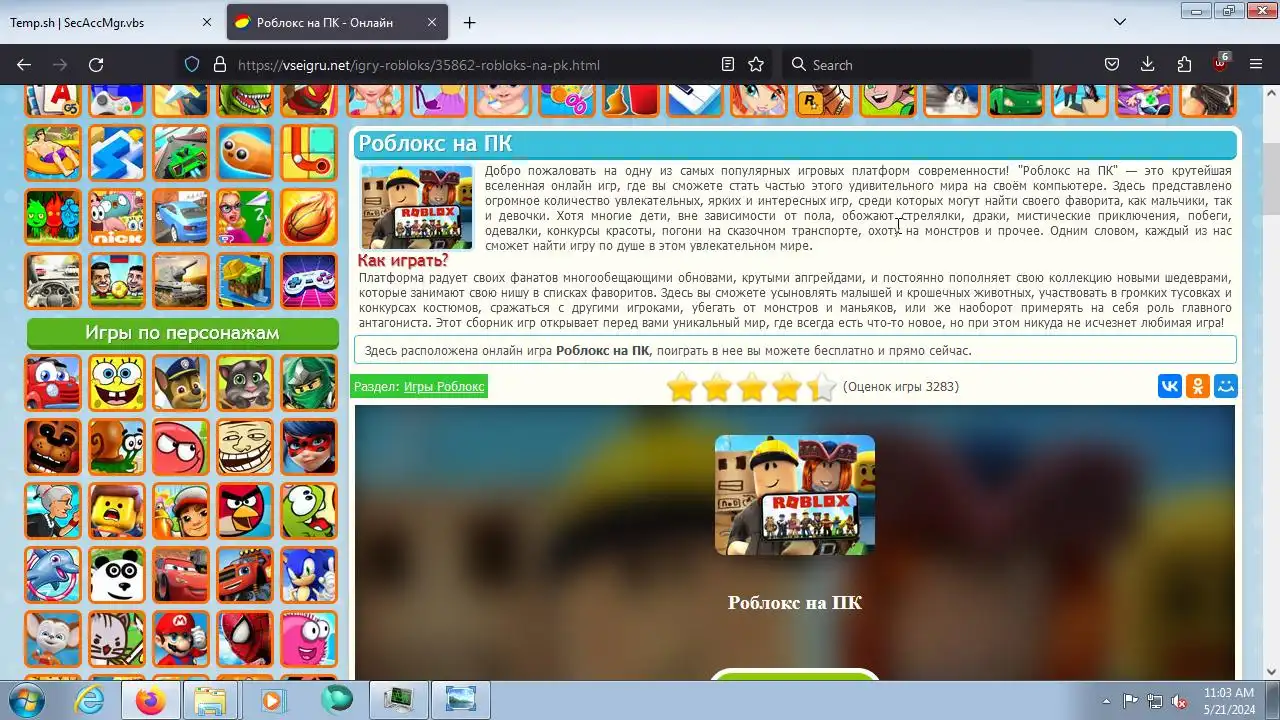Select the retro gamepad game icon
This screenshot has width=1280, height=720.
[309, 281]
